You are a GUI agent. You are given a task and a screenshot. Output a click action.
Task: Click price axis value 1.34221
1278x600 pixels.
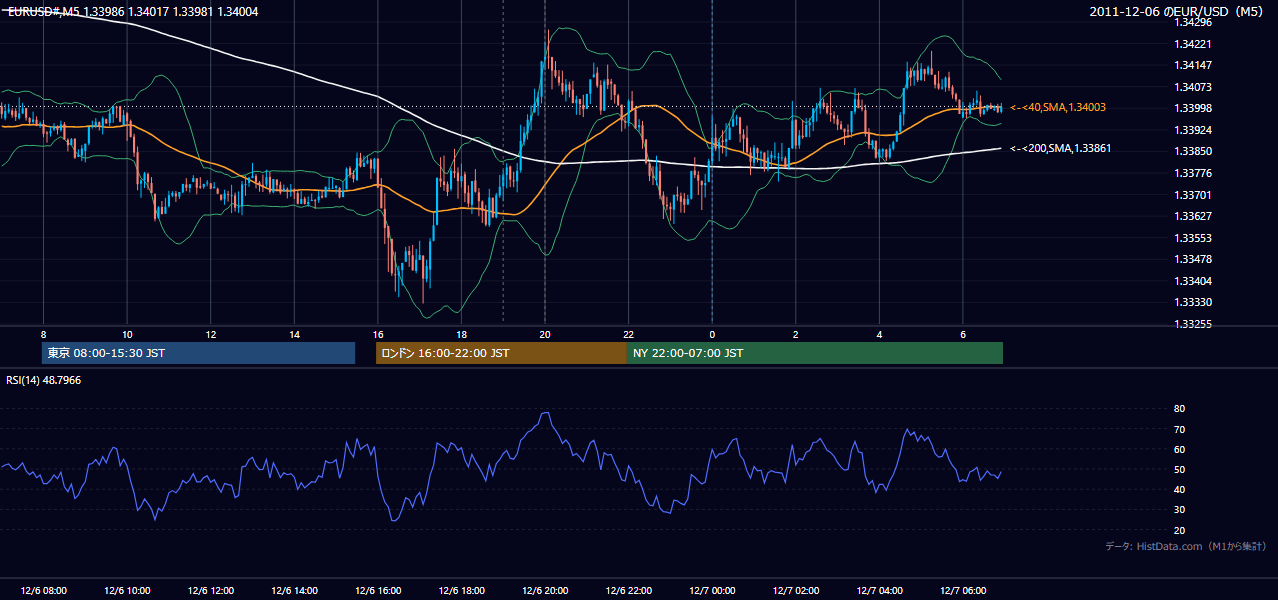pyautogui.click(x=1194, y=44)
